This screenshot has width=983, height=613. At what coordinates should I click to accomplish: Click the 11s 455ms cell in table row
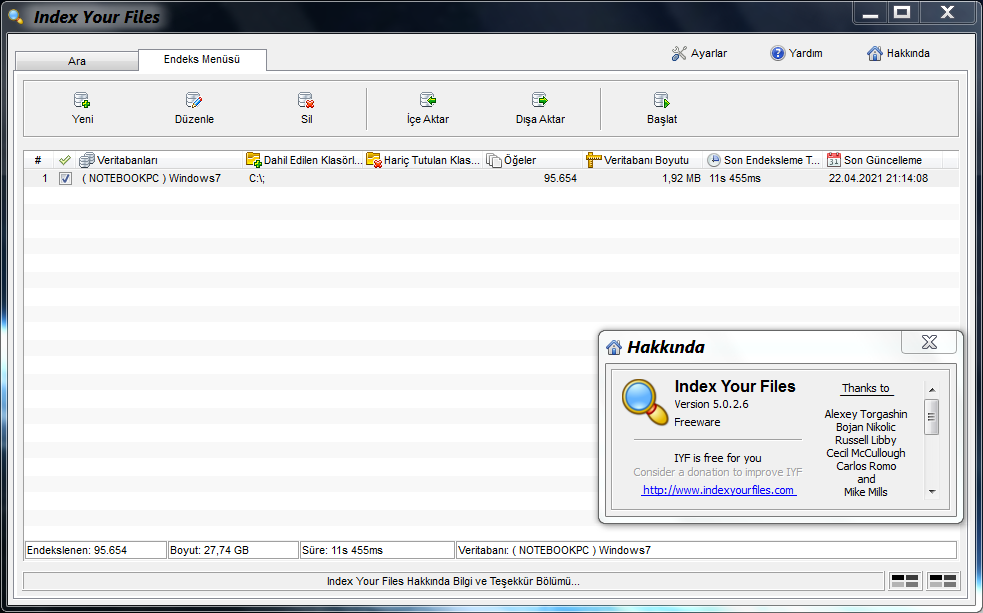pyautogui.click(x=735, y=179)
